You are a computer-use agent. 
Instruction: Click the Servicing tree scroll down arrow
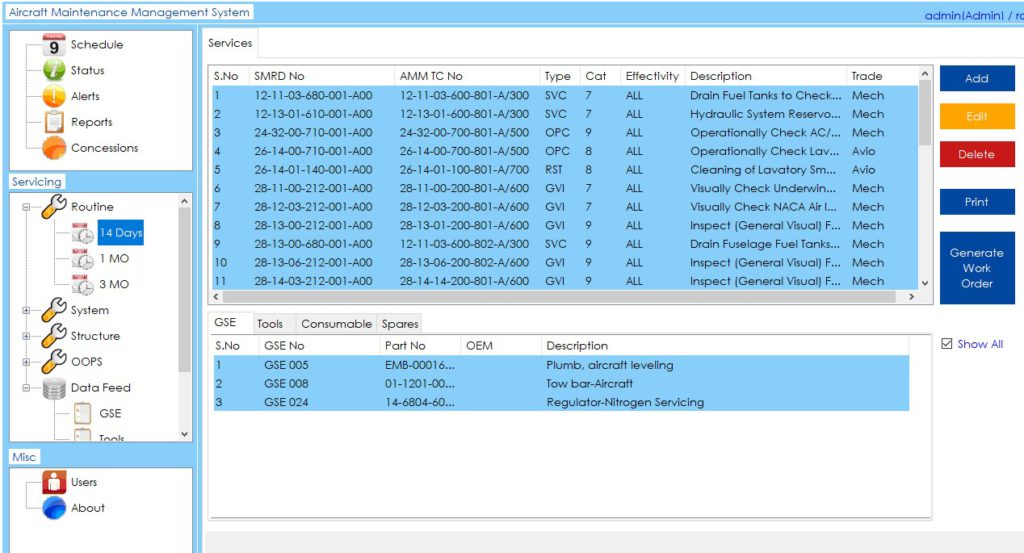[184, 434]
